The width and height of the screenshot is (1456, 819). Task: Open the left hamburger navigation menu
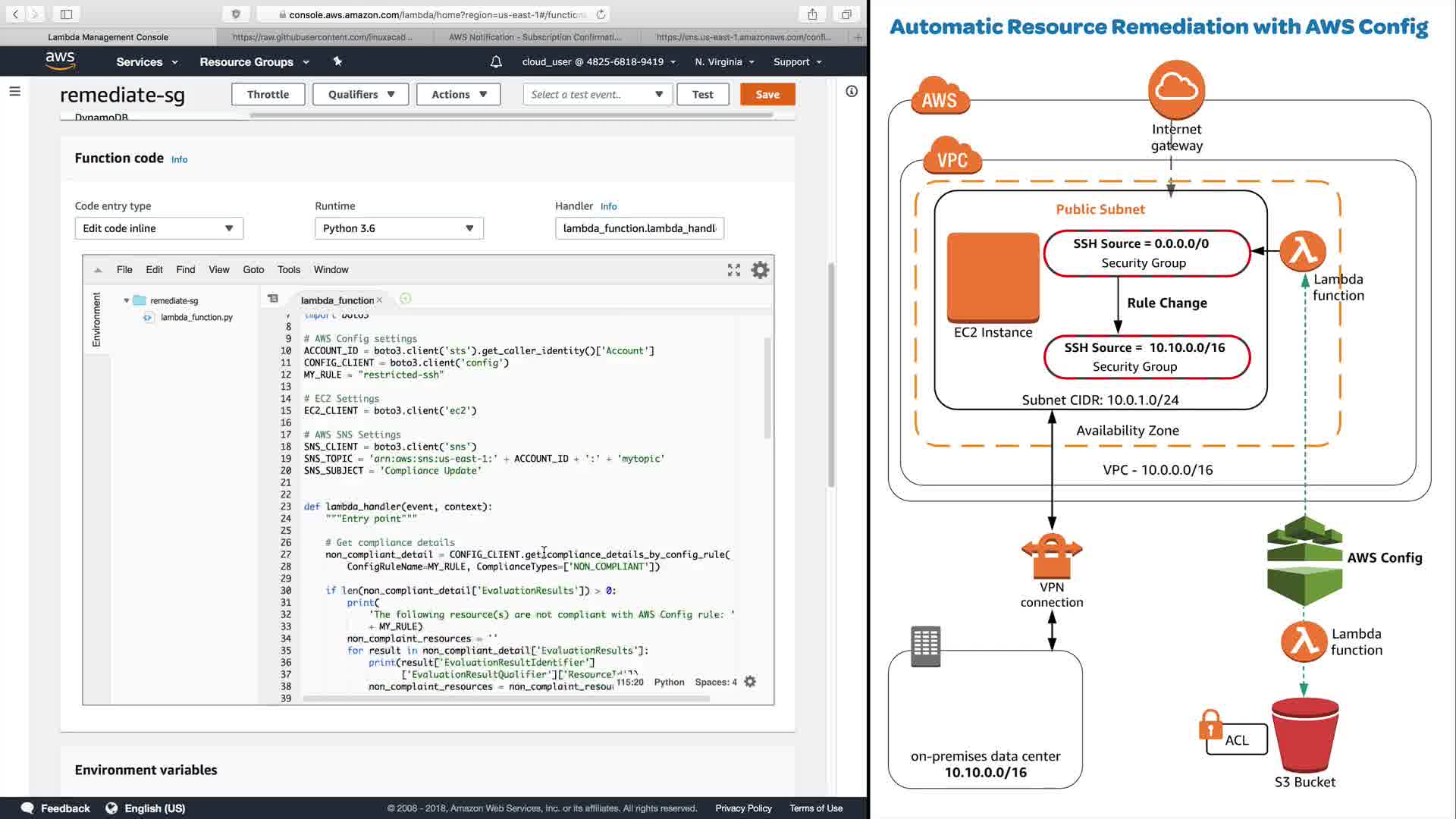14,91
